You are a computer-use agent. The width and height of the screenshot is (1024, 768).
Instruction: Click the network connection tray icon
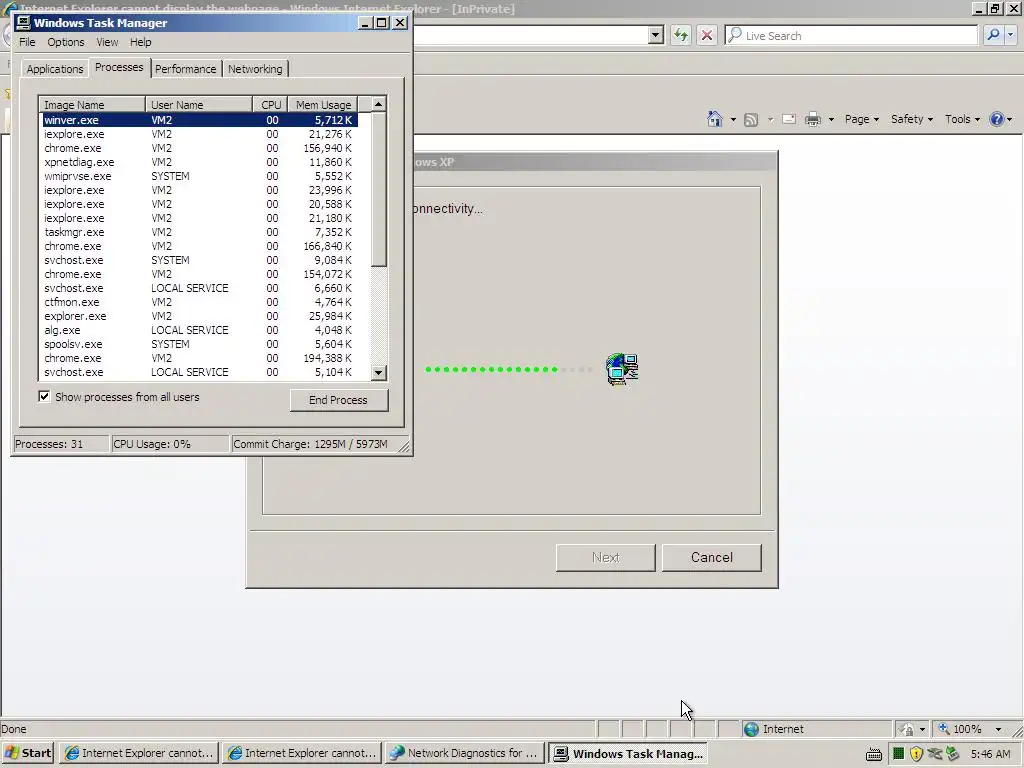click(935, 754)
